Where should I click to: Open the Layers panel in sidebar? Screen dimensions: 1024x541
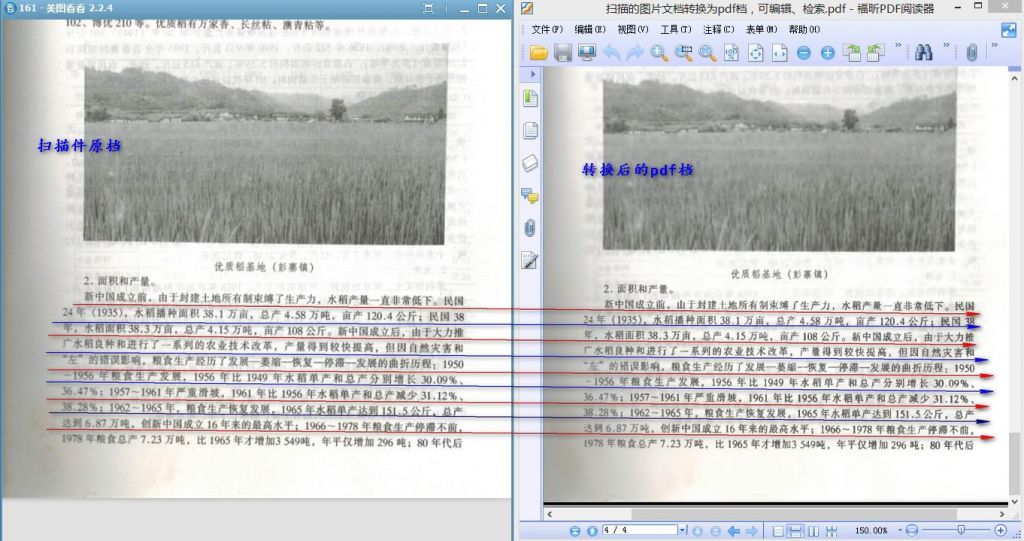tap(530, 163)
